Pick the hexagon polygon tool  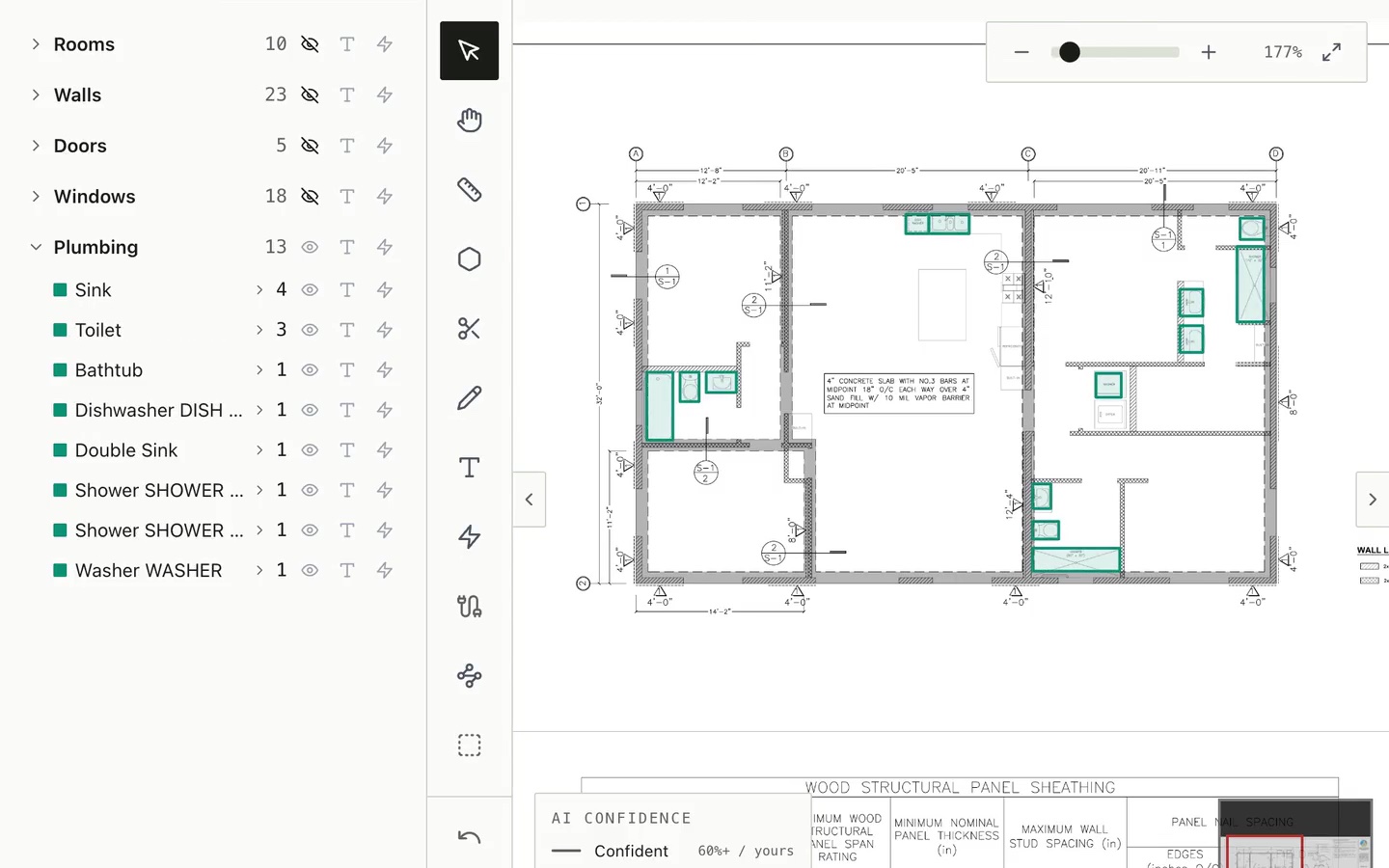(x=469, y=259)
